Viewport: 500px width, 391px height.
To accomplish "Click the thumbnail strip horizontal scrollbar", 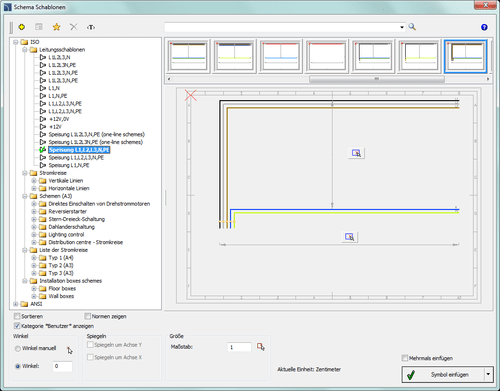I will [377, 79].
